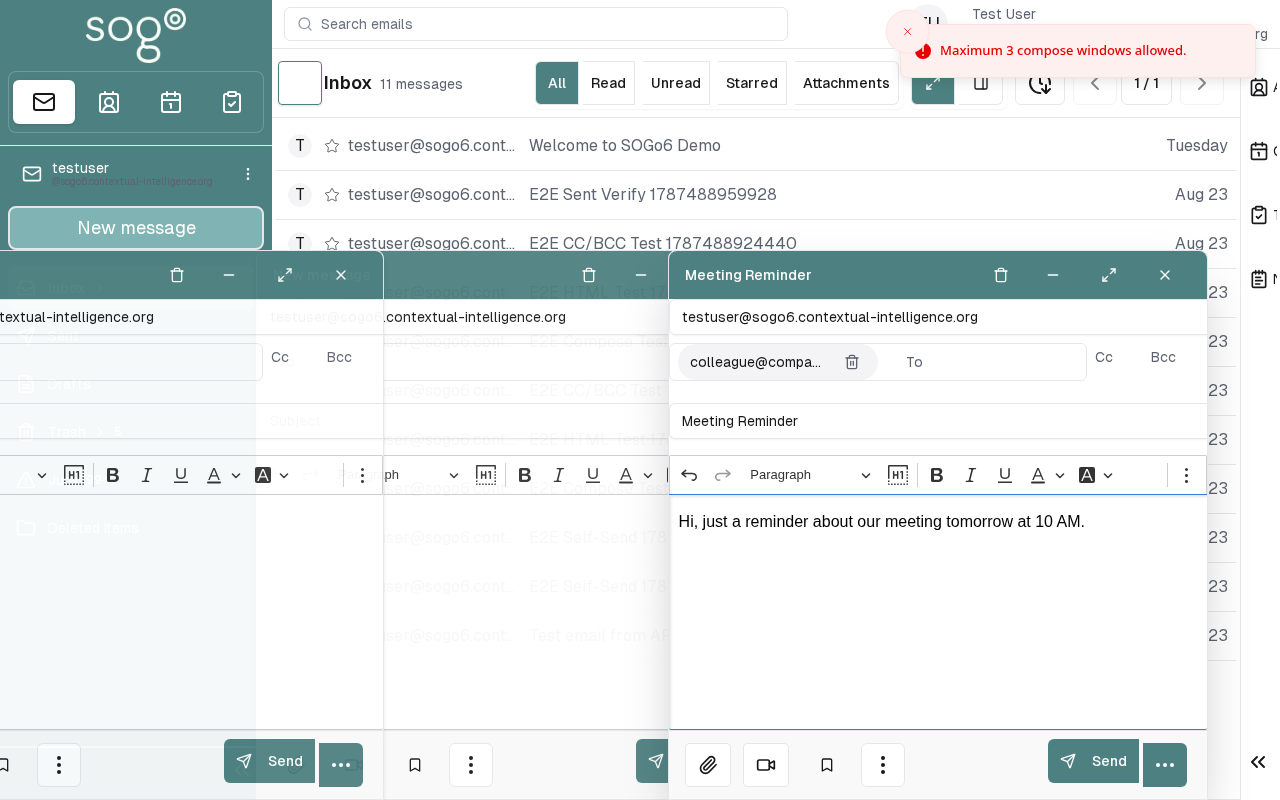Show Cc field in leftmost compose window
Screen dimensions: 1280x800
click(x=280, y=357)
